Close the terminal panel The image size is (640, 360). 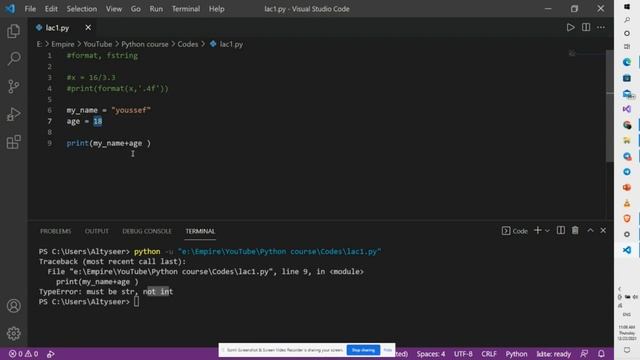point(603,231)
